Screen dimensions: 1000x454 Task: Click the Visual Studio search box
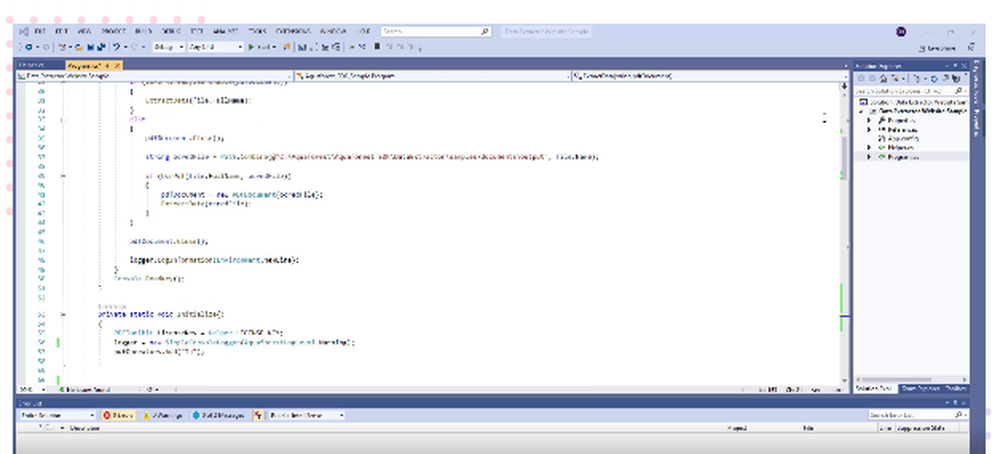[436, 31]
